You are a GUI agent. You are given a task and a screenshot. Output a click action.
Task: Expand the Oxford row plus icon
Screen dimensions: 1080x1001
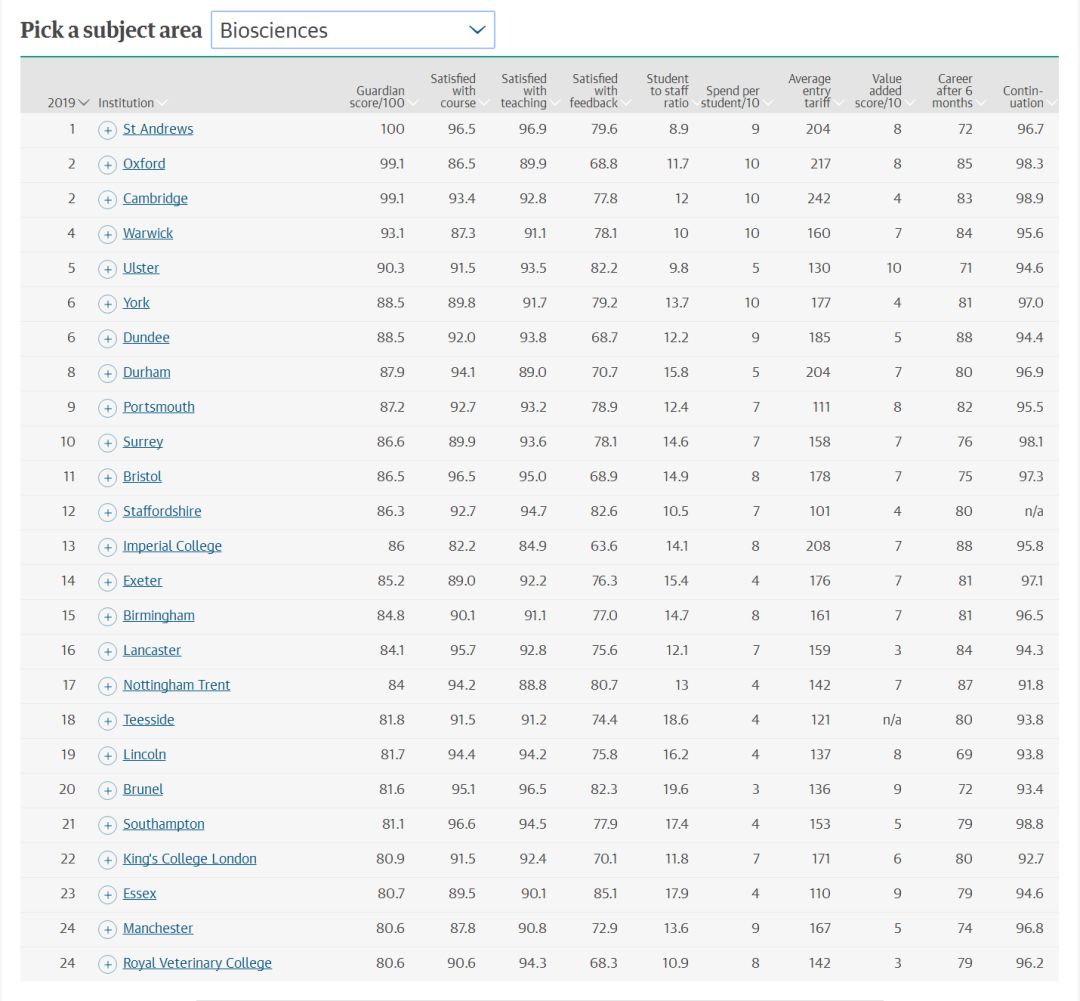pos(107,165)
